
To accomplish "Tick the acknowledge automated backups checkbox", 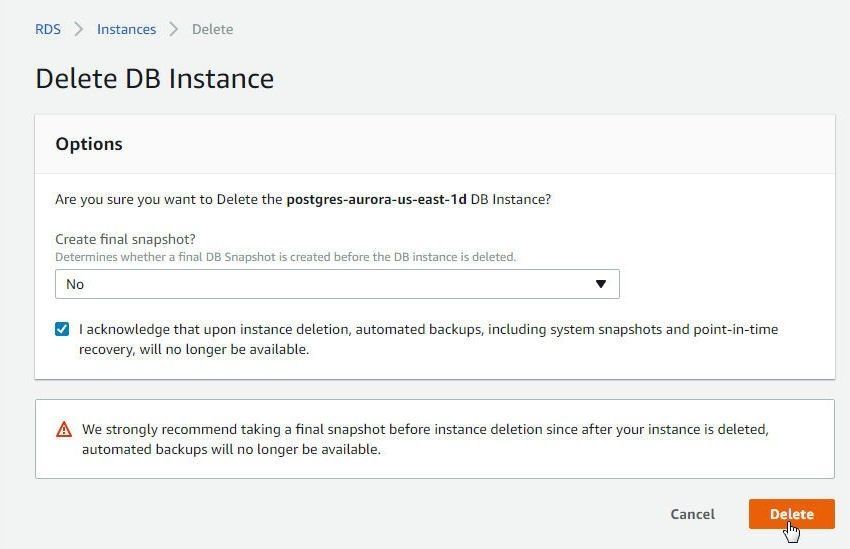I will click(x=62, y=329).
